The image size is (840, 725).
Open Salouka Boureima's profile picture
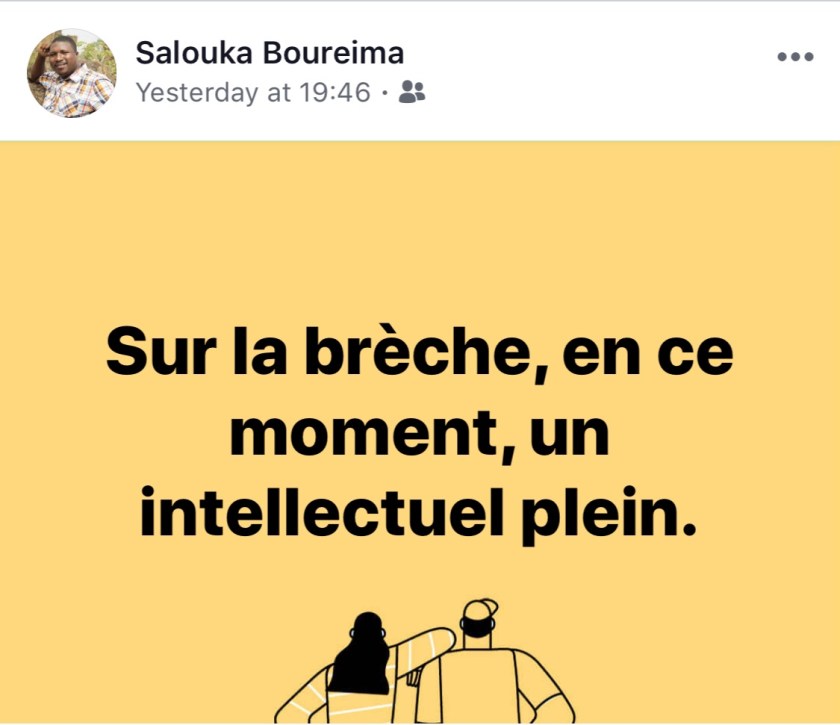(x=72, y=73)
